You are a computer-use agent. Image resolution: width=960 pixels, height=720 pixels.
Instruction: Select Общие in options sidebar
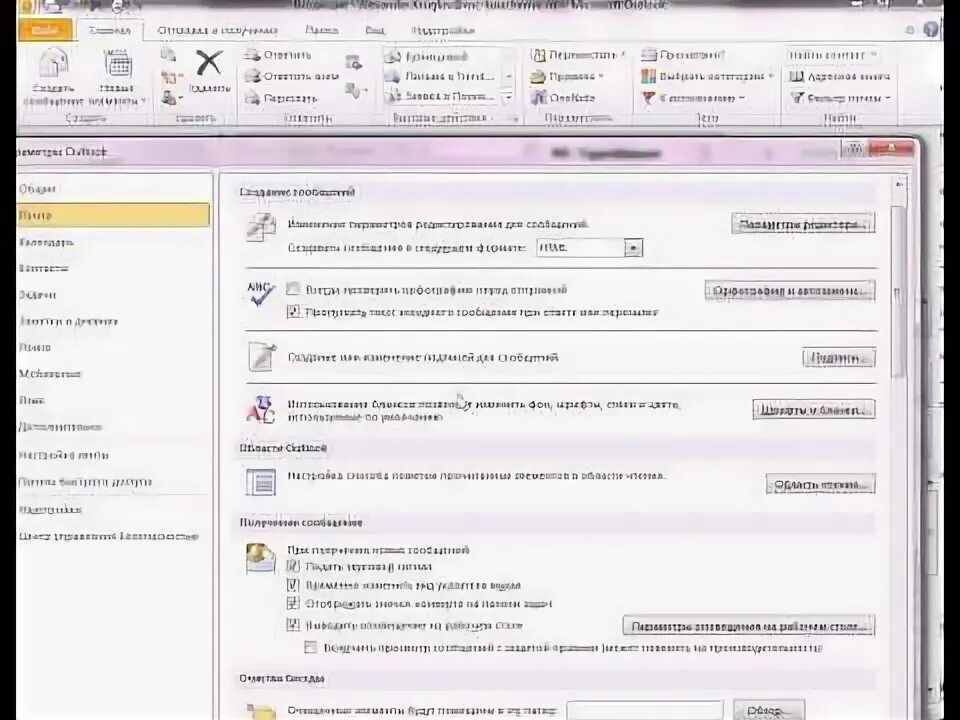coord(114,189)
